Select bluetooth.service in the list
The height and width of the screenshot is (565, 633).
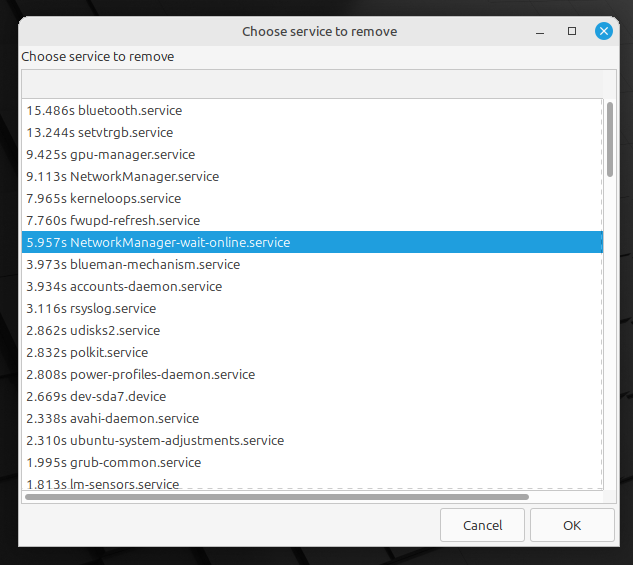coord(312,110)
